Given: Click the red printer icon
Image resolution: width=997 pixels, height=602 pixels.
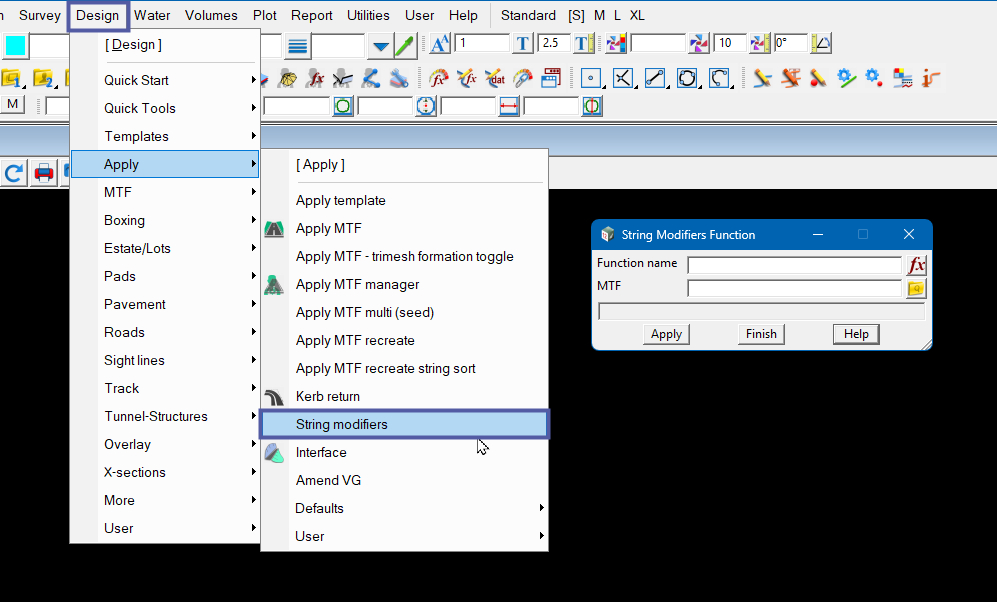Looking at the screenshot, I should pyautogui.click(x=44, y=173).
